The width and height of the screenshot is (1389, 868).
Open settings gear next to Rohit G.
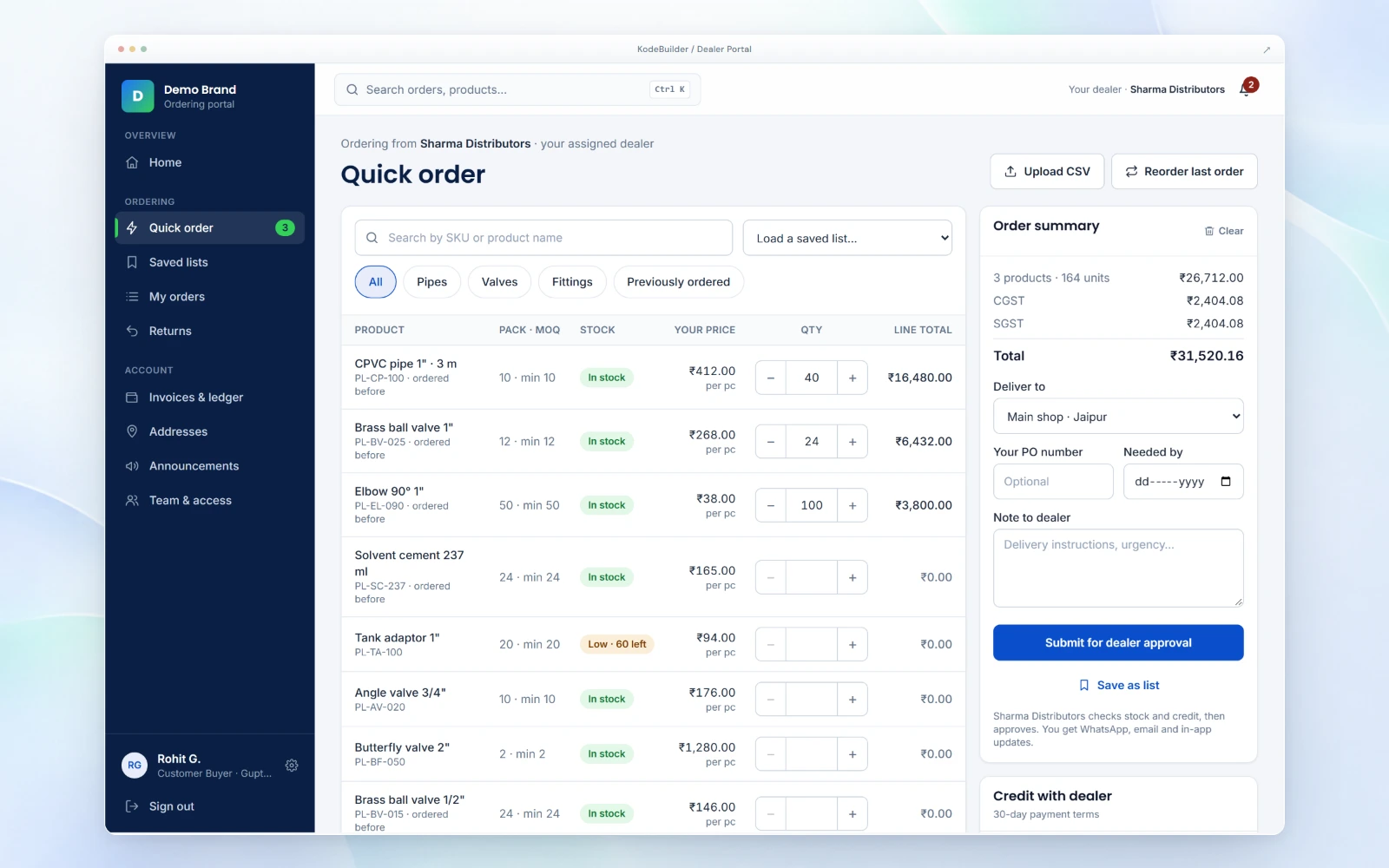click(292, 766)
